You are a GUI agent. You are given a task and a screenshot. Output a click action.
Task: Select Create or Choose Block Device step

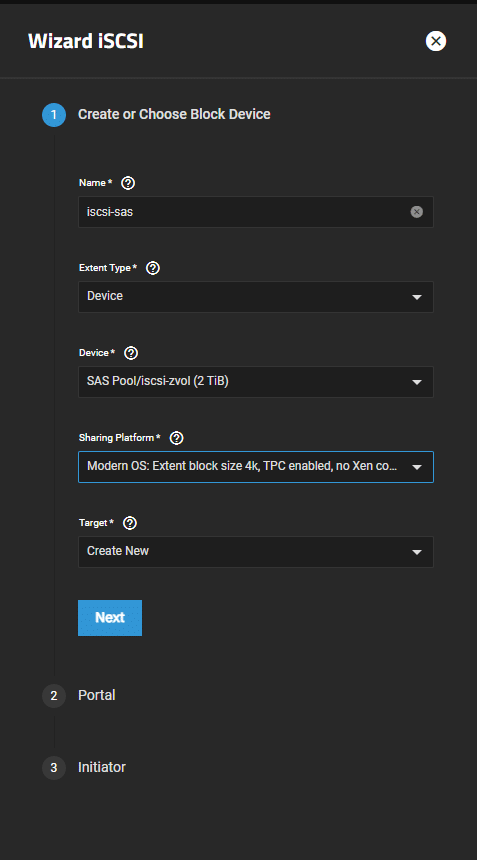pyautogui.click(x=174, y=114)
